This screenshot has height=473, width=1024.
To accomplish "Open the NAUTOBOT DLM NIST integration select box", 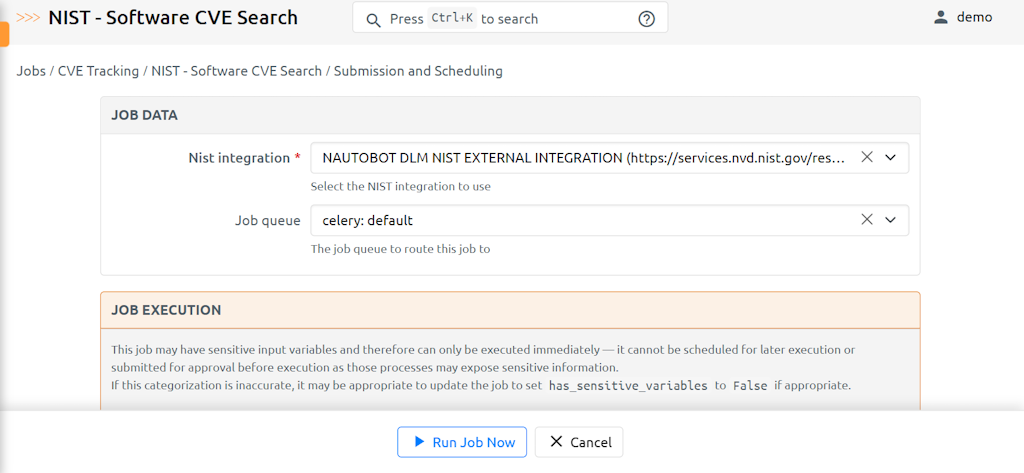I will click(585, 158).
